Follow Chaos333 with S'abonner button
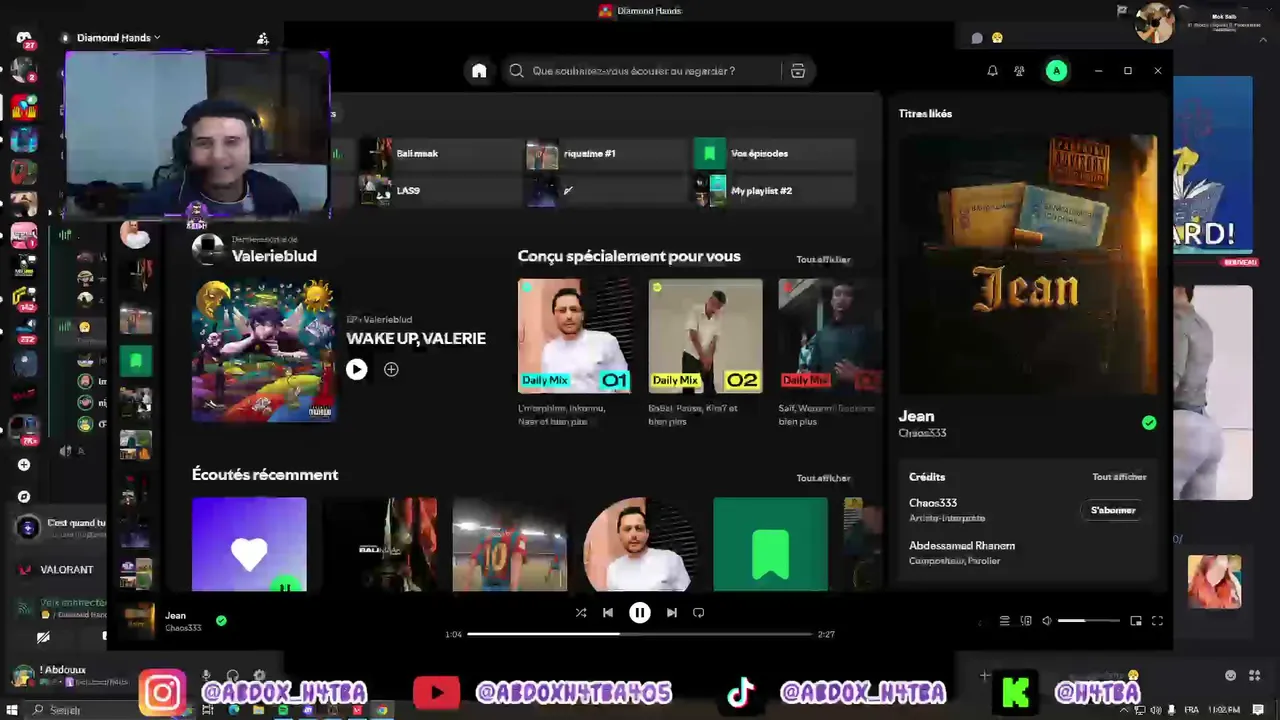The height and width of the screenshot is (720, 1280). [x=1113, y=511]
